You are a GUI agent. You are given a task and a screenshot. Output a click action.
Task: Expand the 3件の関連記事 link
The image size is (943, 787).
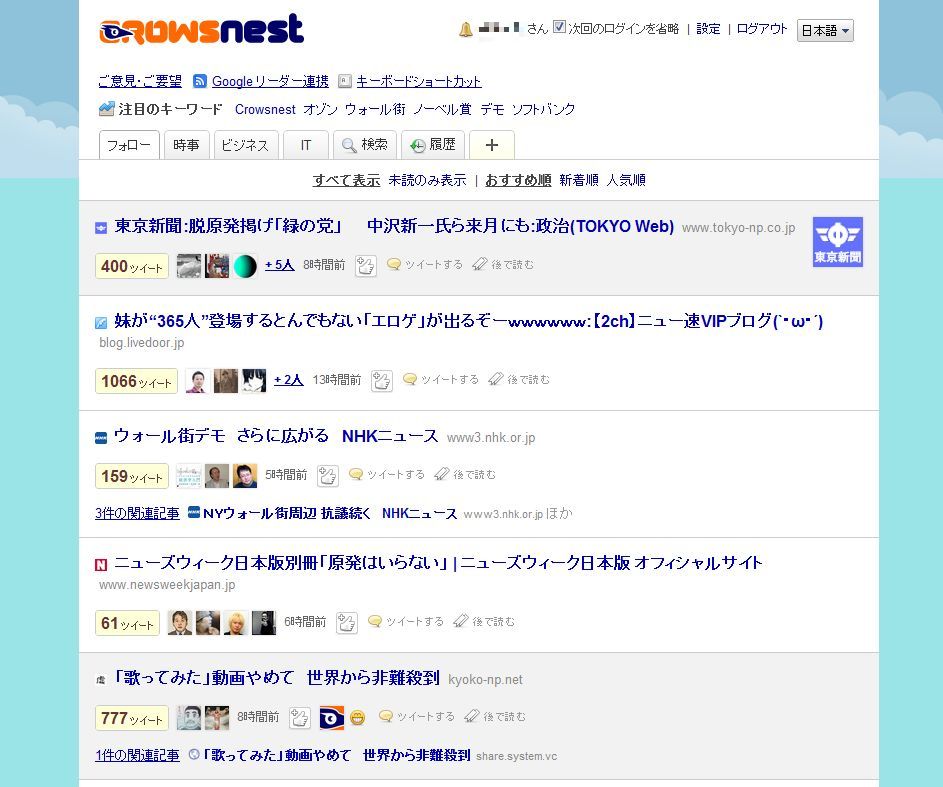pos(137,513)
